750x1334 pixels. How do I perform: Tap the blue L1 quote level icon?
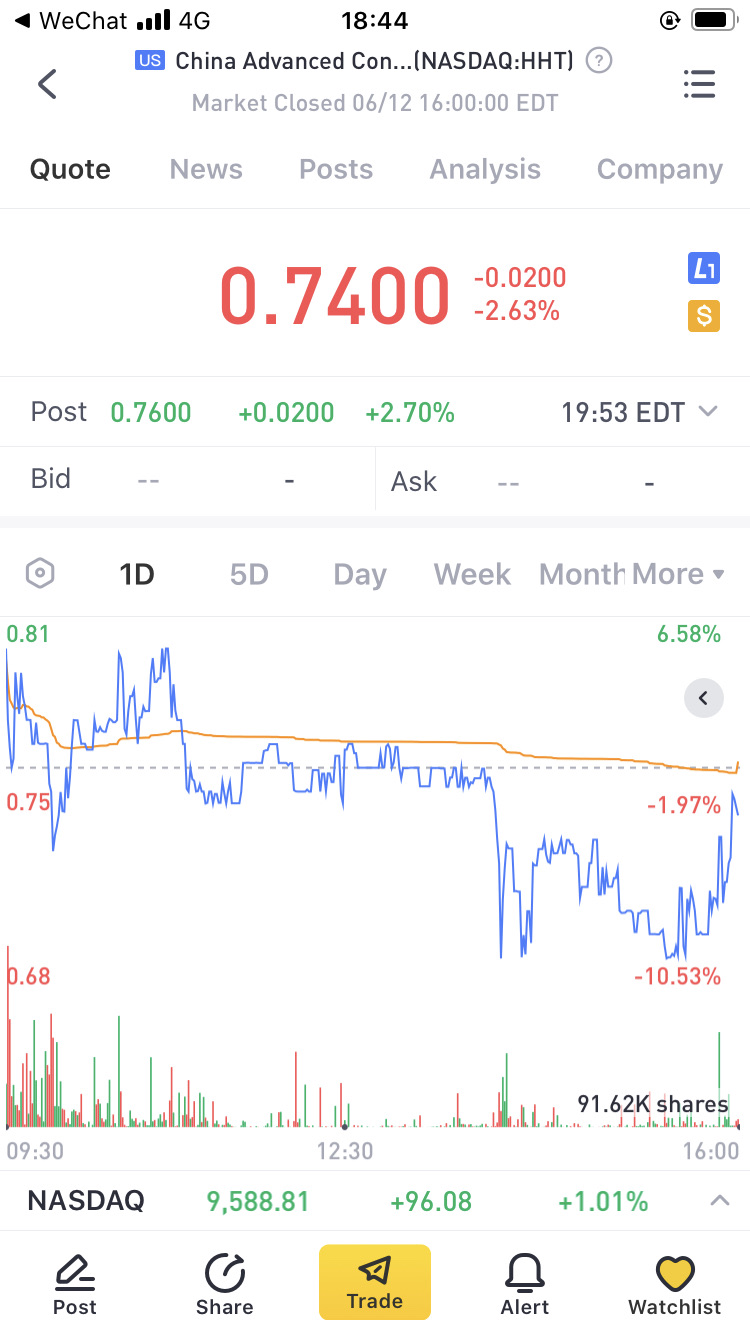tap(704, 268)
